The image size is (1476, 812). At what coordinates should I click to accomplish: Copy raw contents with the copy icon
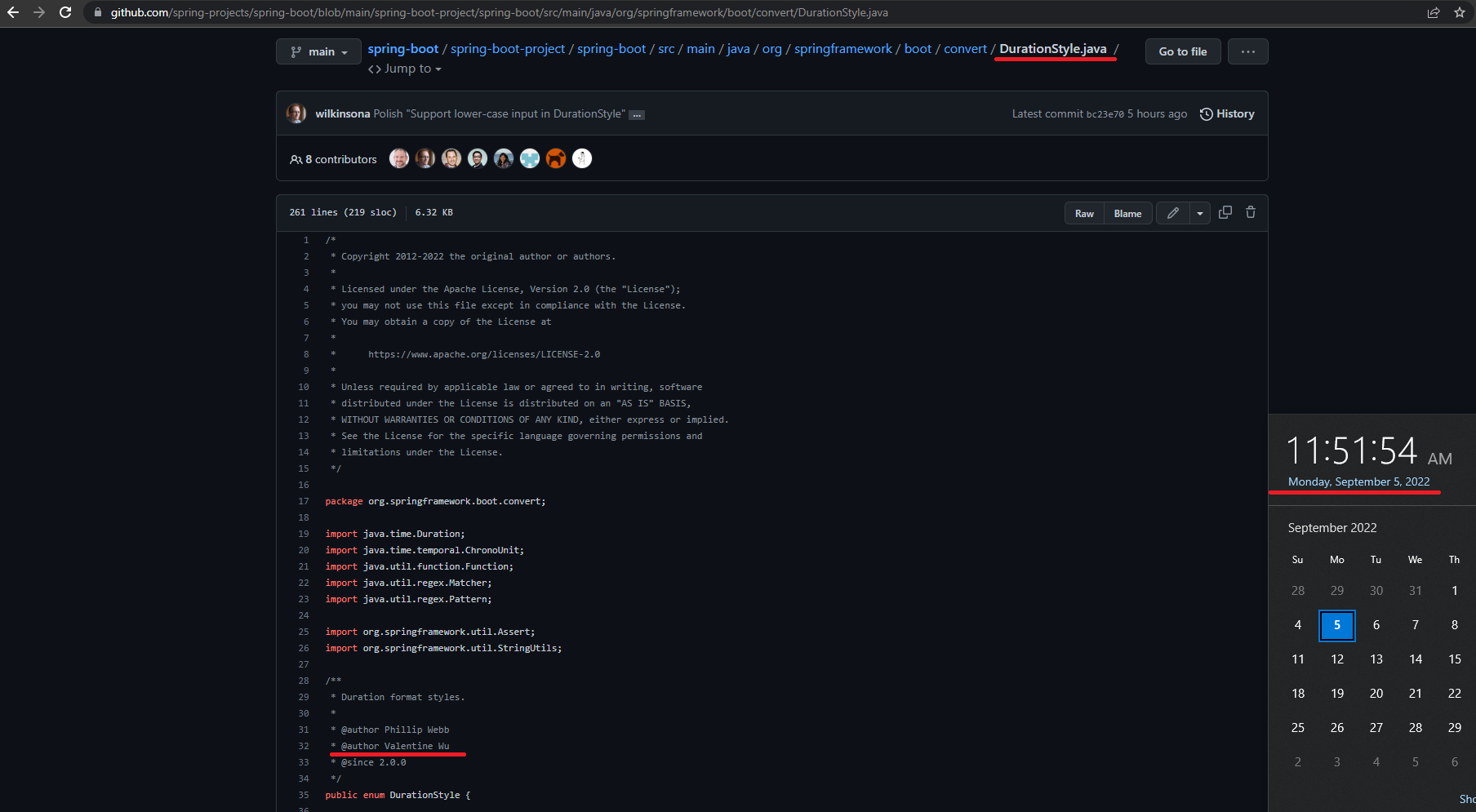(1225, 212)
